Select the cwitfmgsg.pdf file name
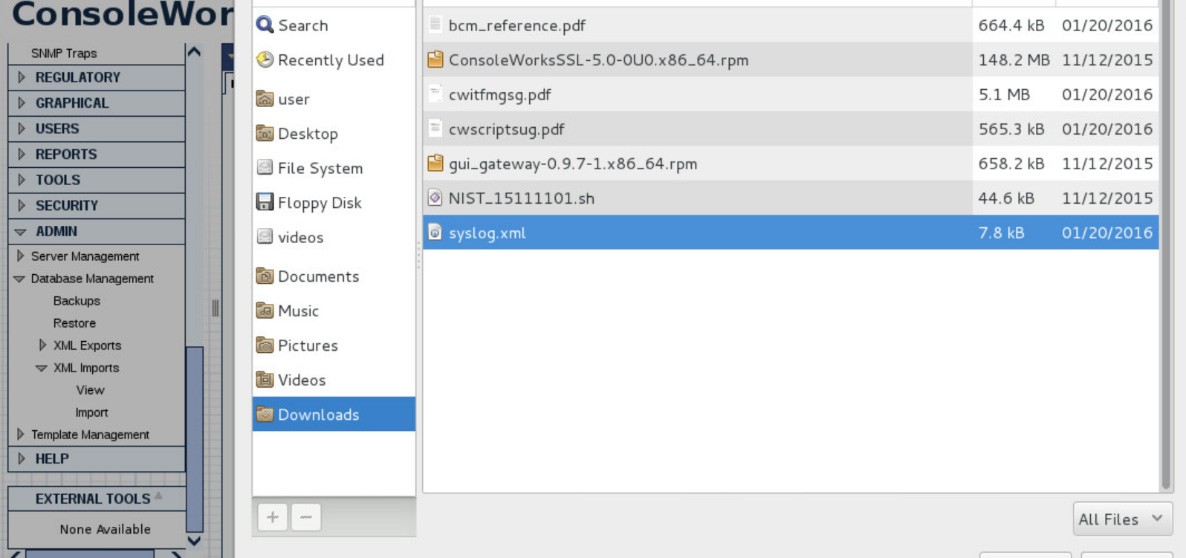The width and height of the screenshot is (1186, 558). pyautogui.click(x=499, y=95)
